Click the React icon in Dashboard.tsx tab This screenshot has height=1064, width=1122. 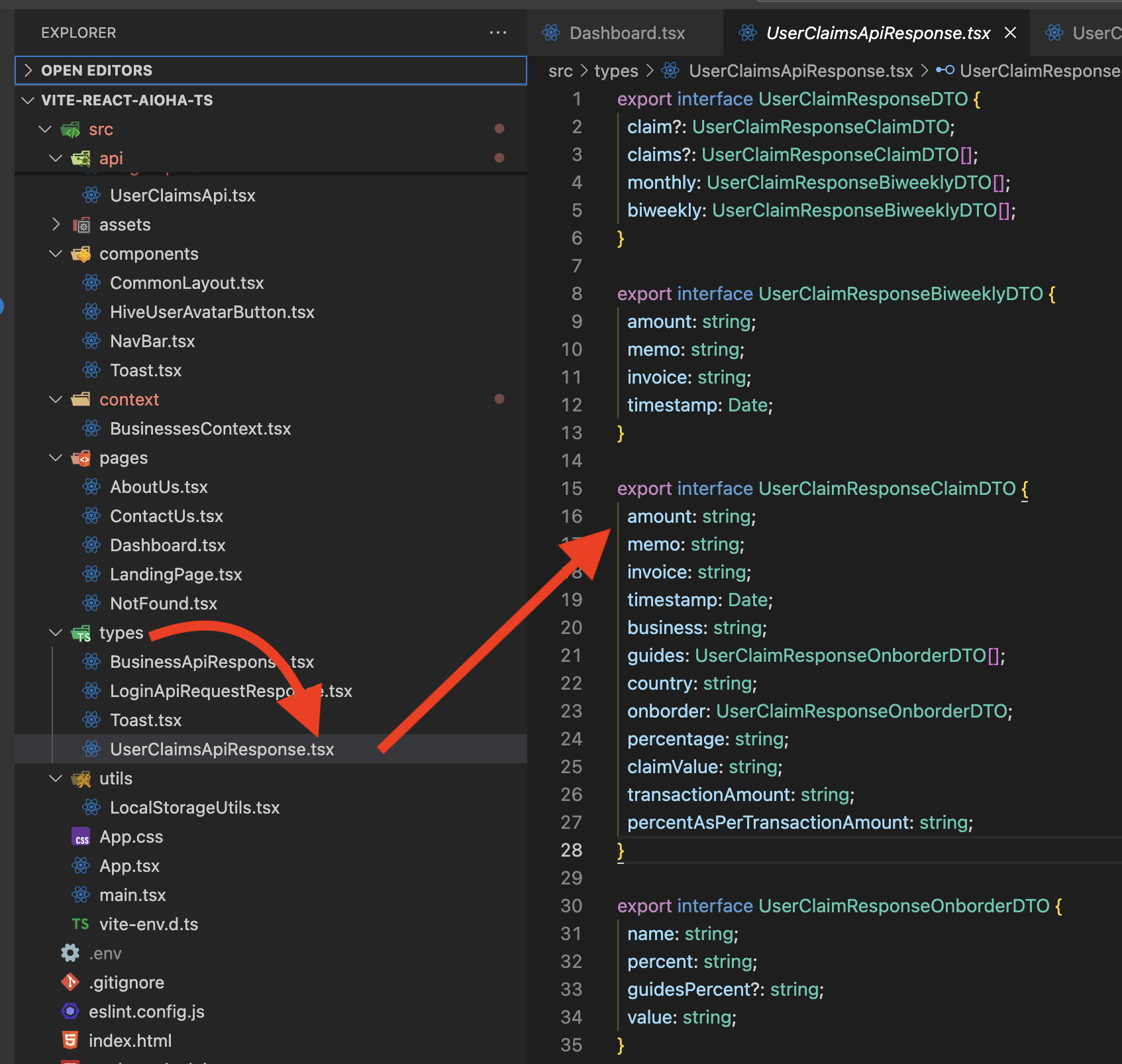pyautogui.click(x=551, y=33)
